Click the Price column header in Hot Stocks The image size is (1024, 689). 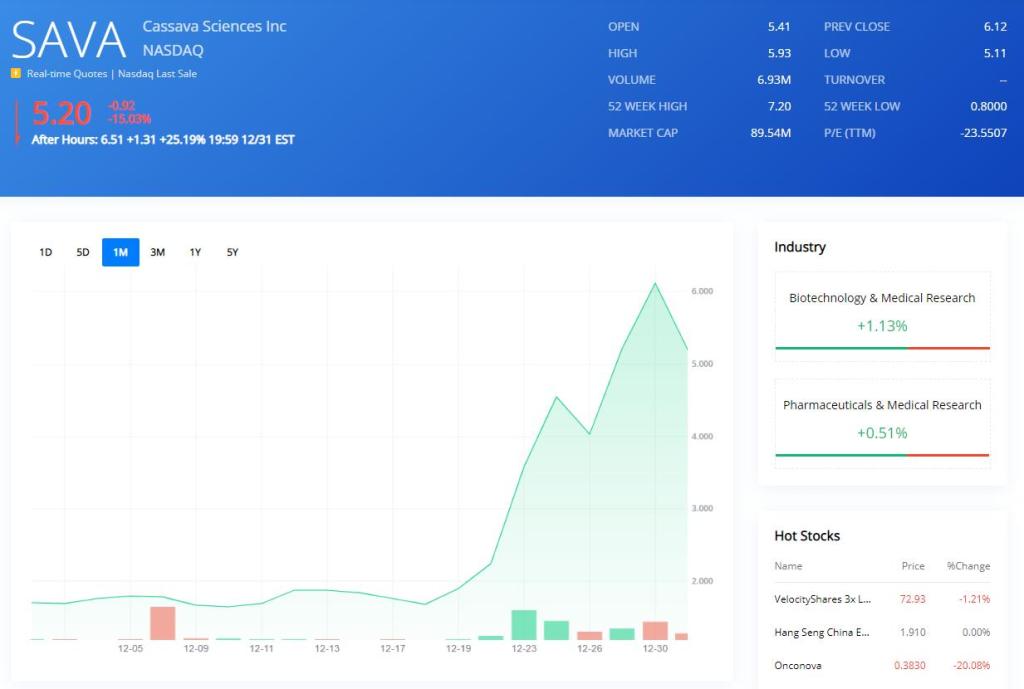coord(912,566)
